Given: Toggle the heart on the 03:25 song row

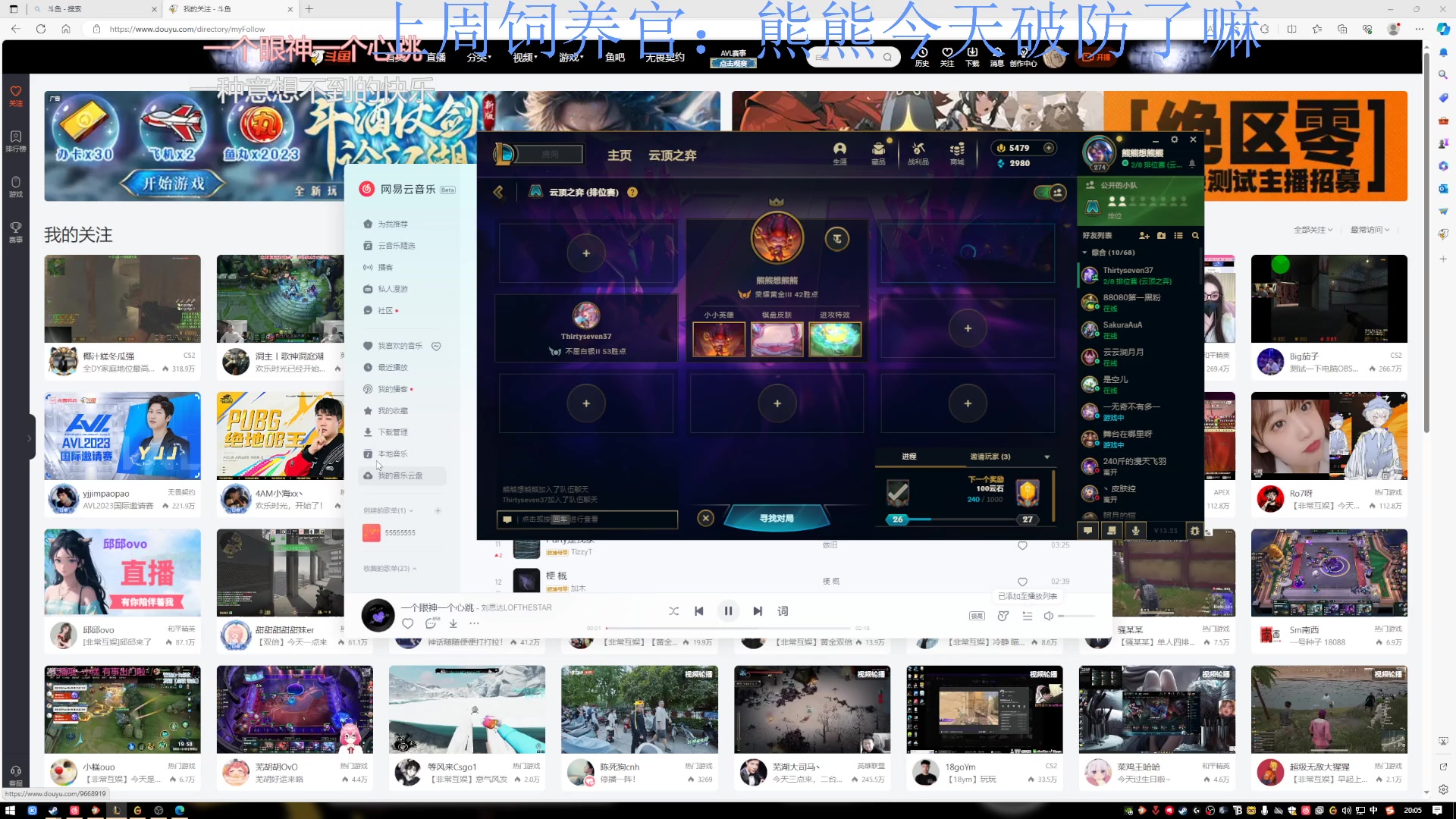Looking at the screenshot, I should [x=1022, y=545].
